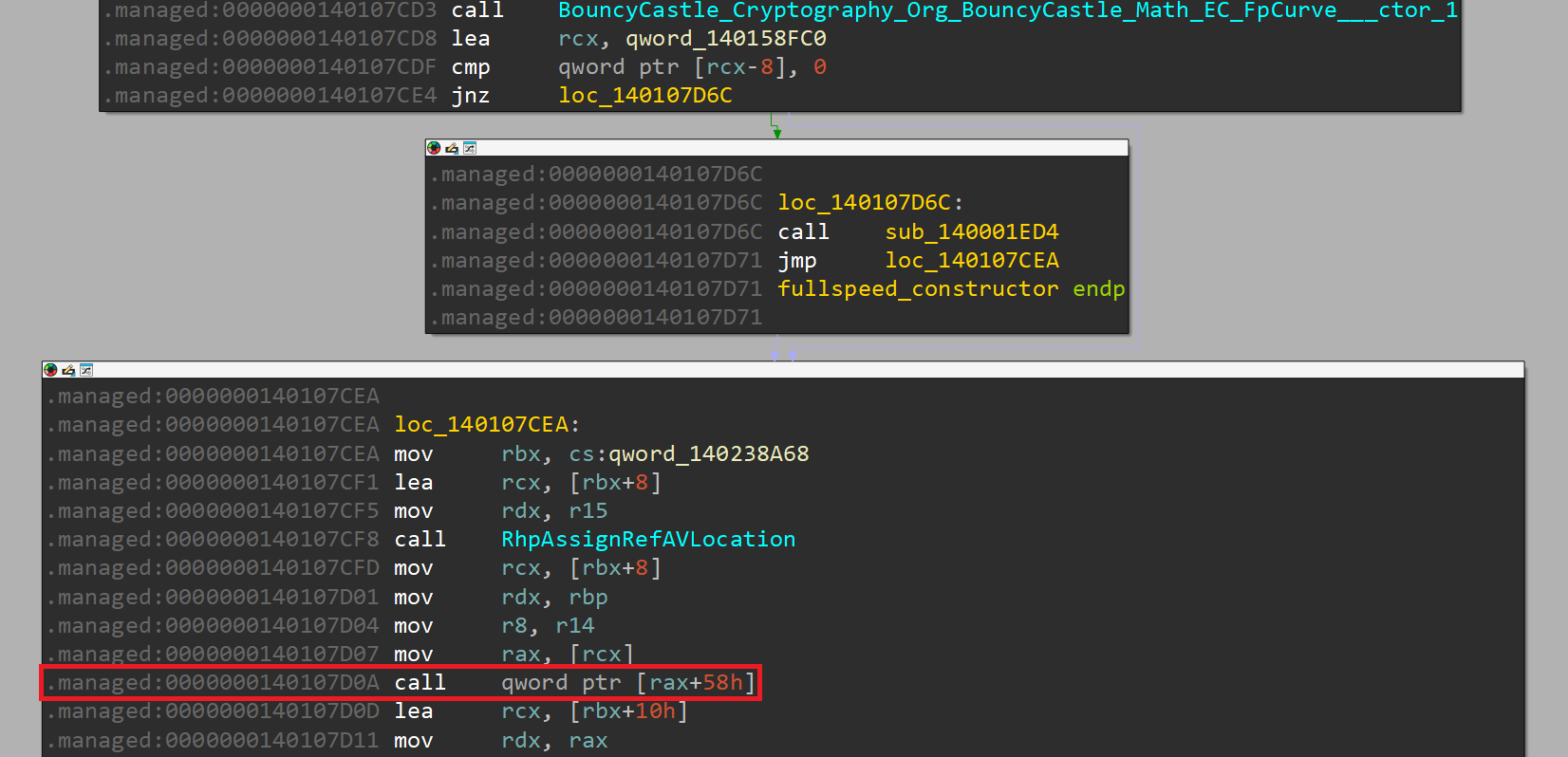The image size is (1568, 757).
Task: Click loc_140107D6C in the jnz instruction
Action: 645,96
